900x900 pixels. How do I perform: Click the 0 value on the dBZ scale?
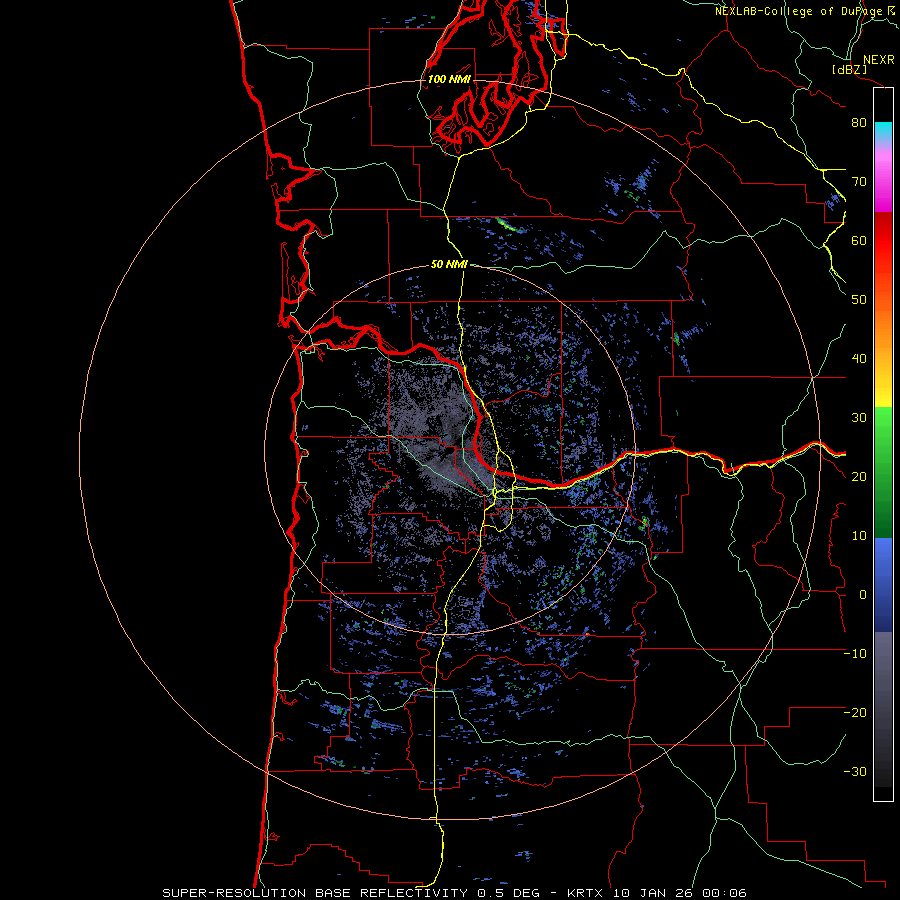click(x=863, y=595)
